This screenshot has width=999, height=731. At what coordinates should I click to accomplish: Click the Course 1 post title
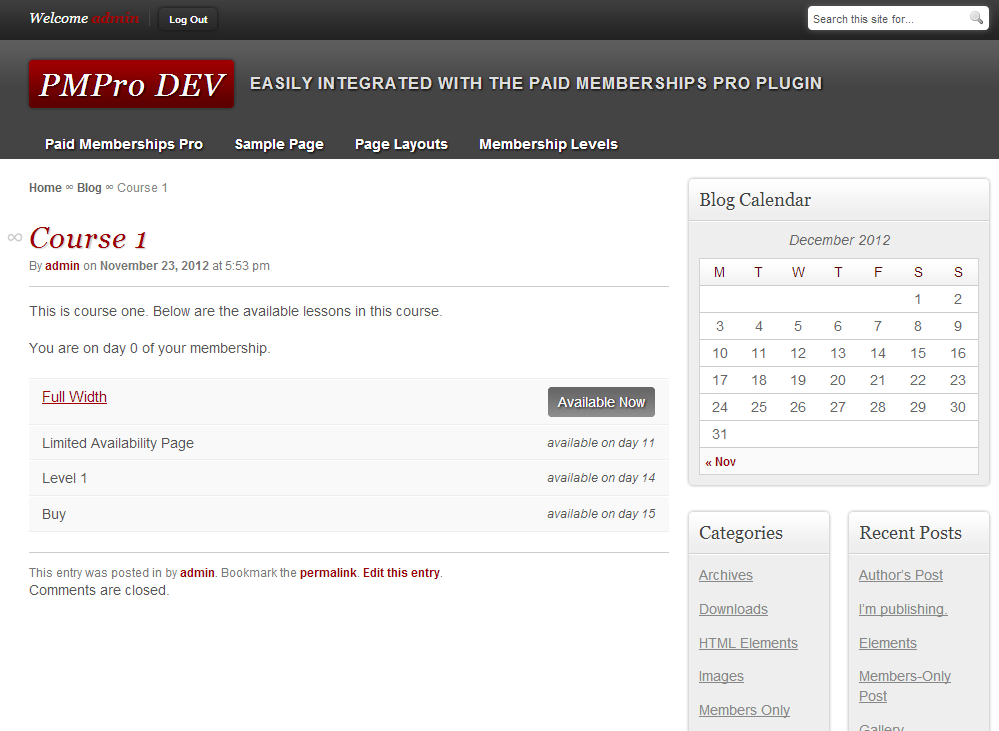click(x=89, y=238)
